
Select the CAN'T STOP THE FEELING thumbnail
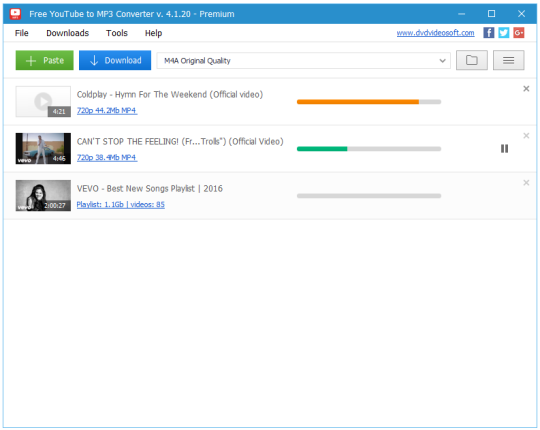coord(43,148)
